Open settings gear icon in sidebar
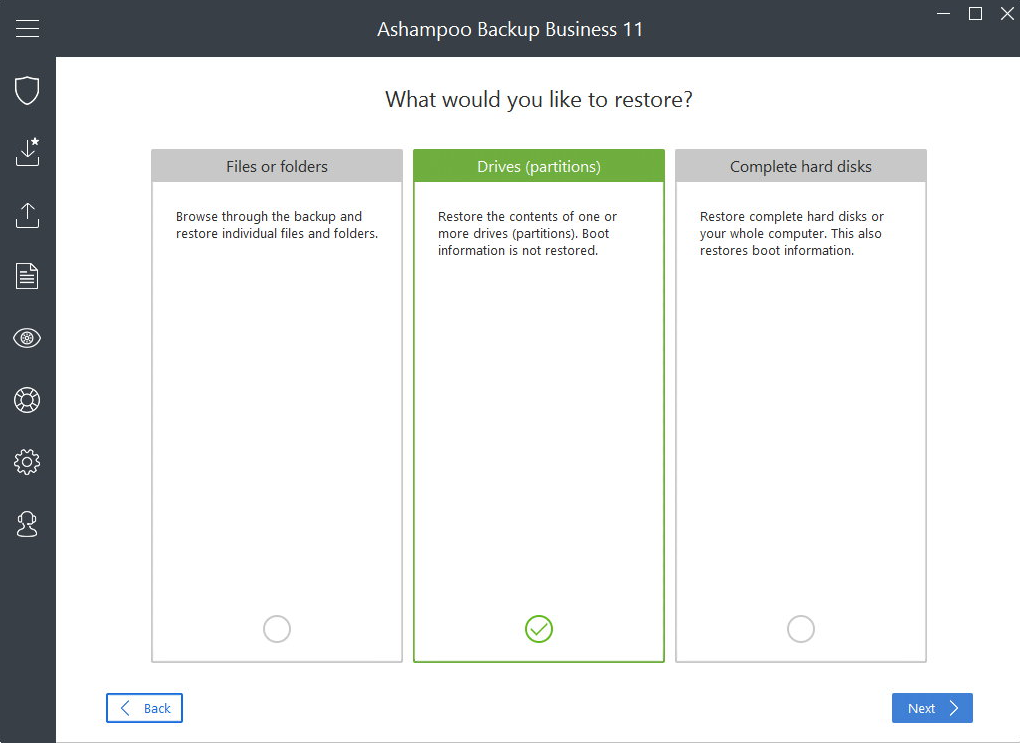1020x743 pixels. pos(27,462)
